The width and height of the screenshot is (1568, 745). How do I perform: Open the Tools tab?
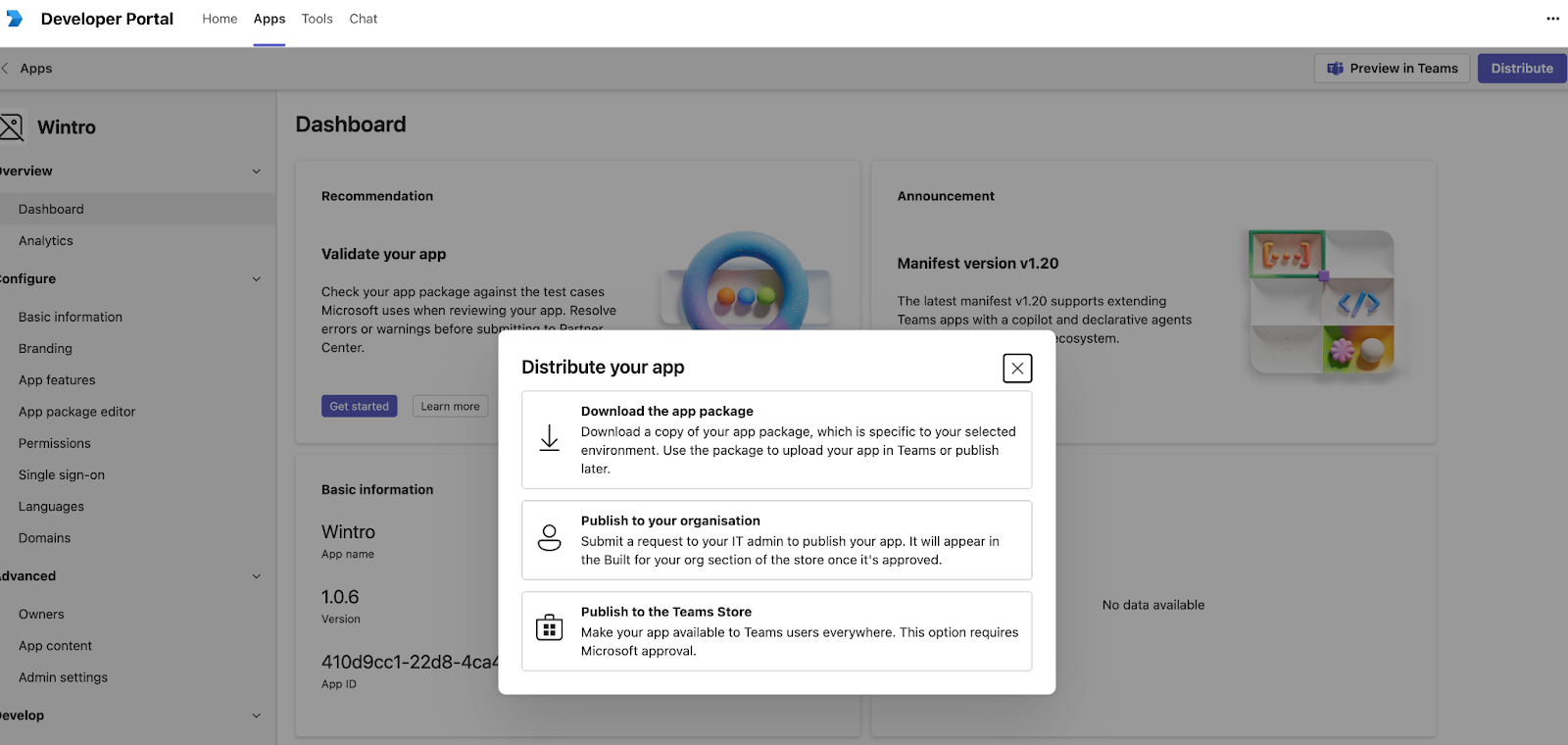click(x=317, y=19)
